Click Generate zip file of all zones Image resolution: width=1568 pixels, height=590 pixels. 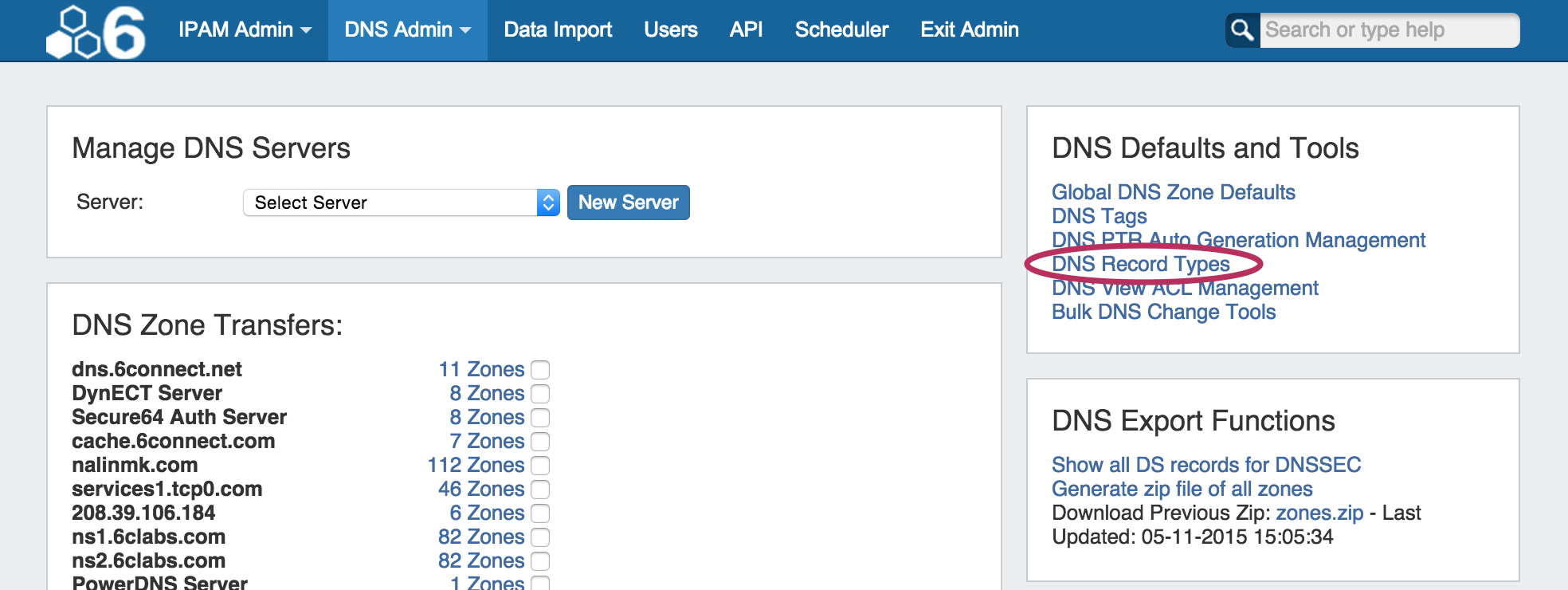point(1182,489)
